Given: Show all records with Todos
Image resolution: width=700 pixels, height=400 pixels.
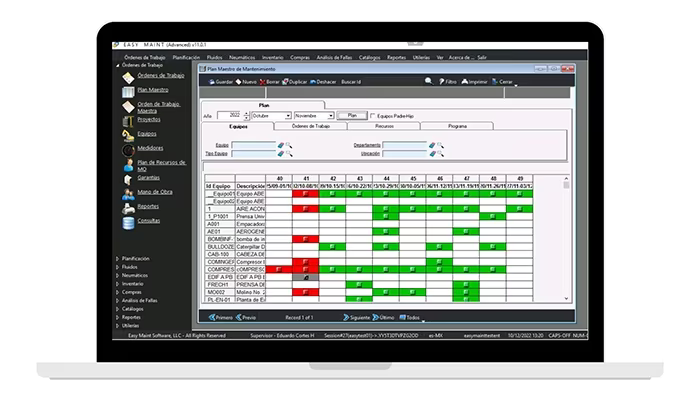Looking at the screenshot, I should [x=409, y=317].
